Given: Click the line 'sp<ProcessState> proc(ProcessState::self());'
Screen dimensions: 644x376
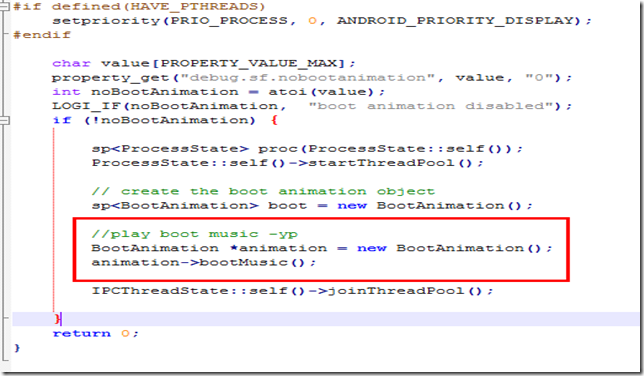Looking at the screenshot, I should click(307, 148).
